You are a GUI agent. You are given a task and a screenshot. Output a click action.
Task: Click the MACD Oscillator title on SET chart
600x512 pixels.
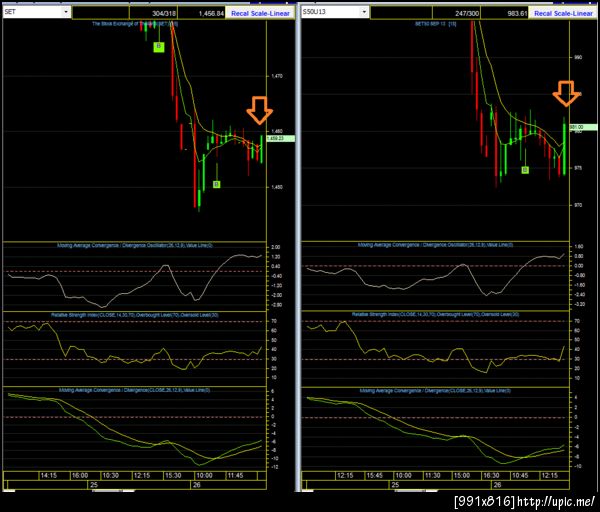[135, 245]
